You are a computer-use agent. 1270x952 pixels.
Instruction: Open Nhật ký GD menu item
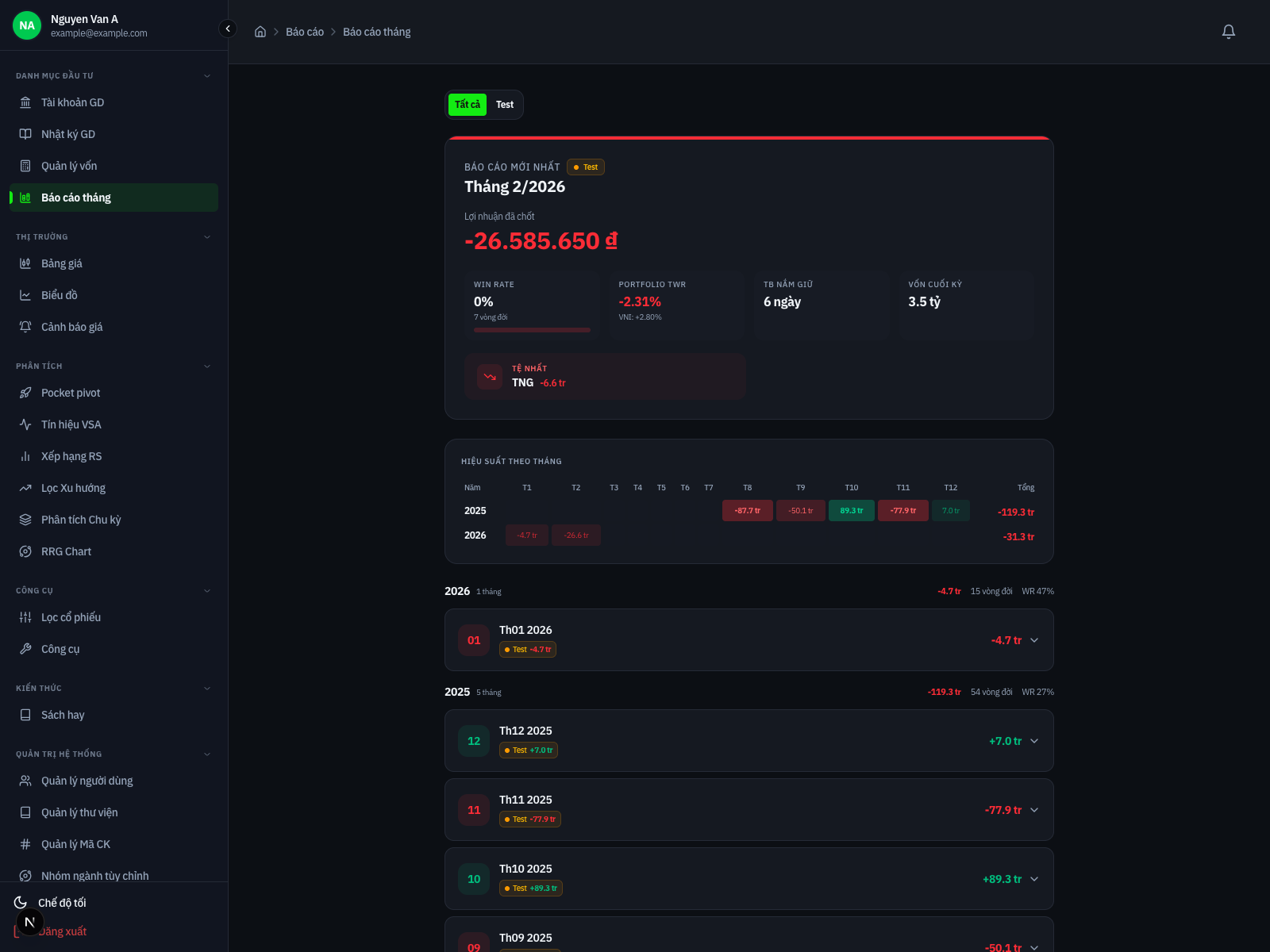[x=68, y=134]
